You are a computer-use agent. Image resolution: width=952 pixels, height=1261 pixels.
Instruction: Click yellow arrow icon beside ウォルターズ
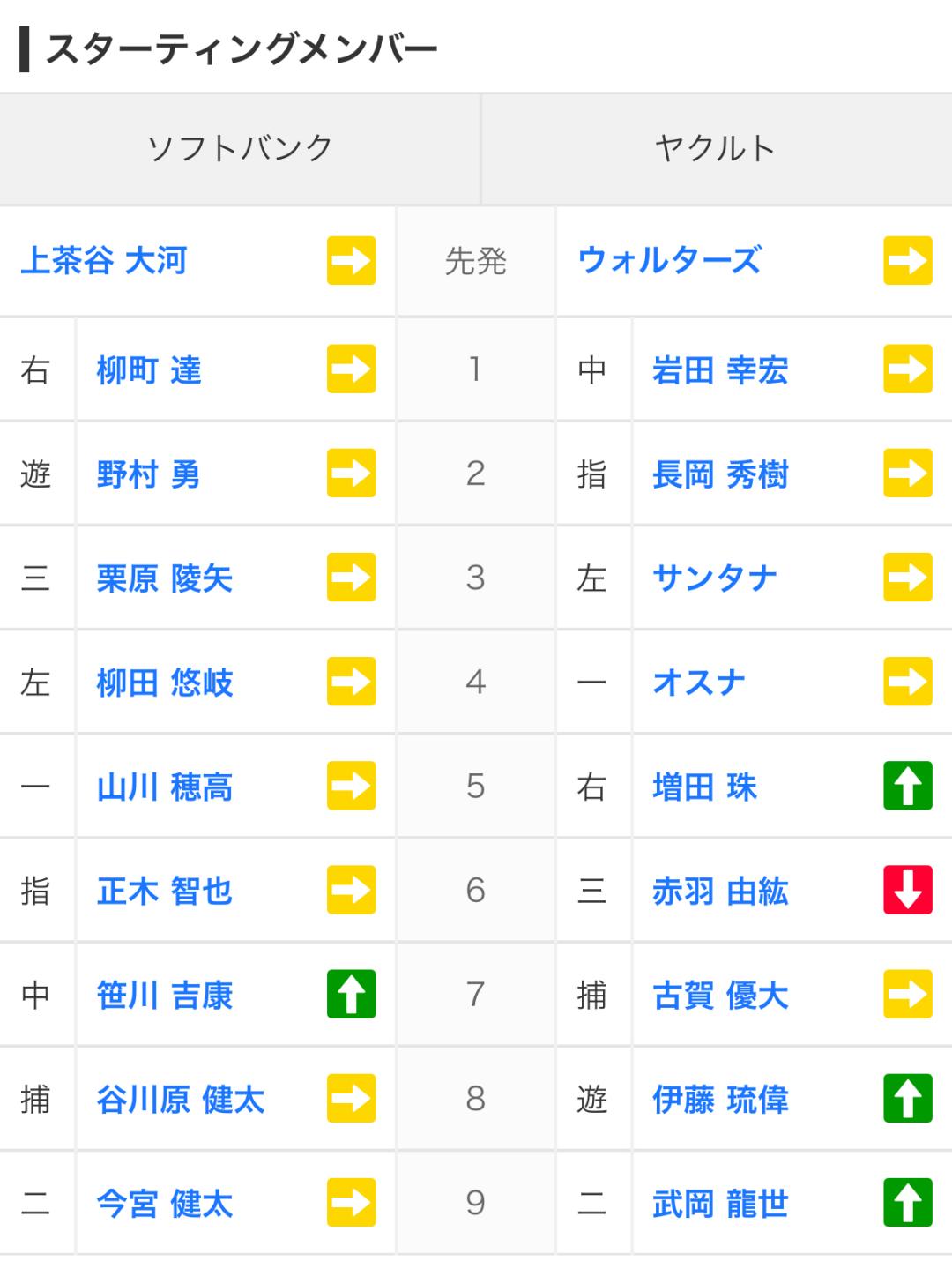907,261
